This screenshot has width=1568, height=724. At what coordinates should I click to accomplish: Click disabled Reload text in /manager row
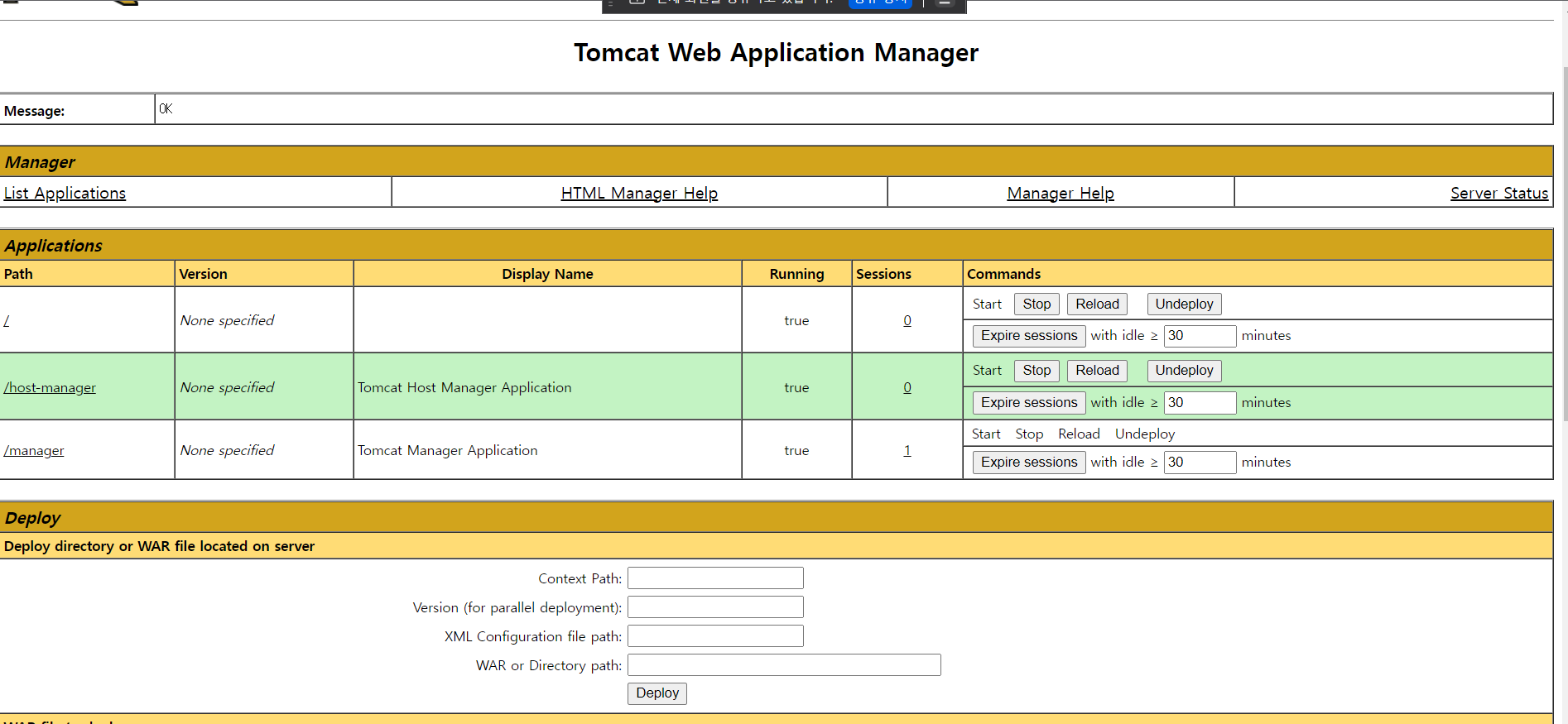(x=1079, y=434)
